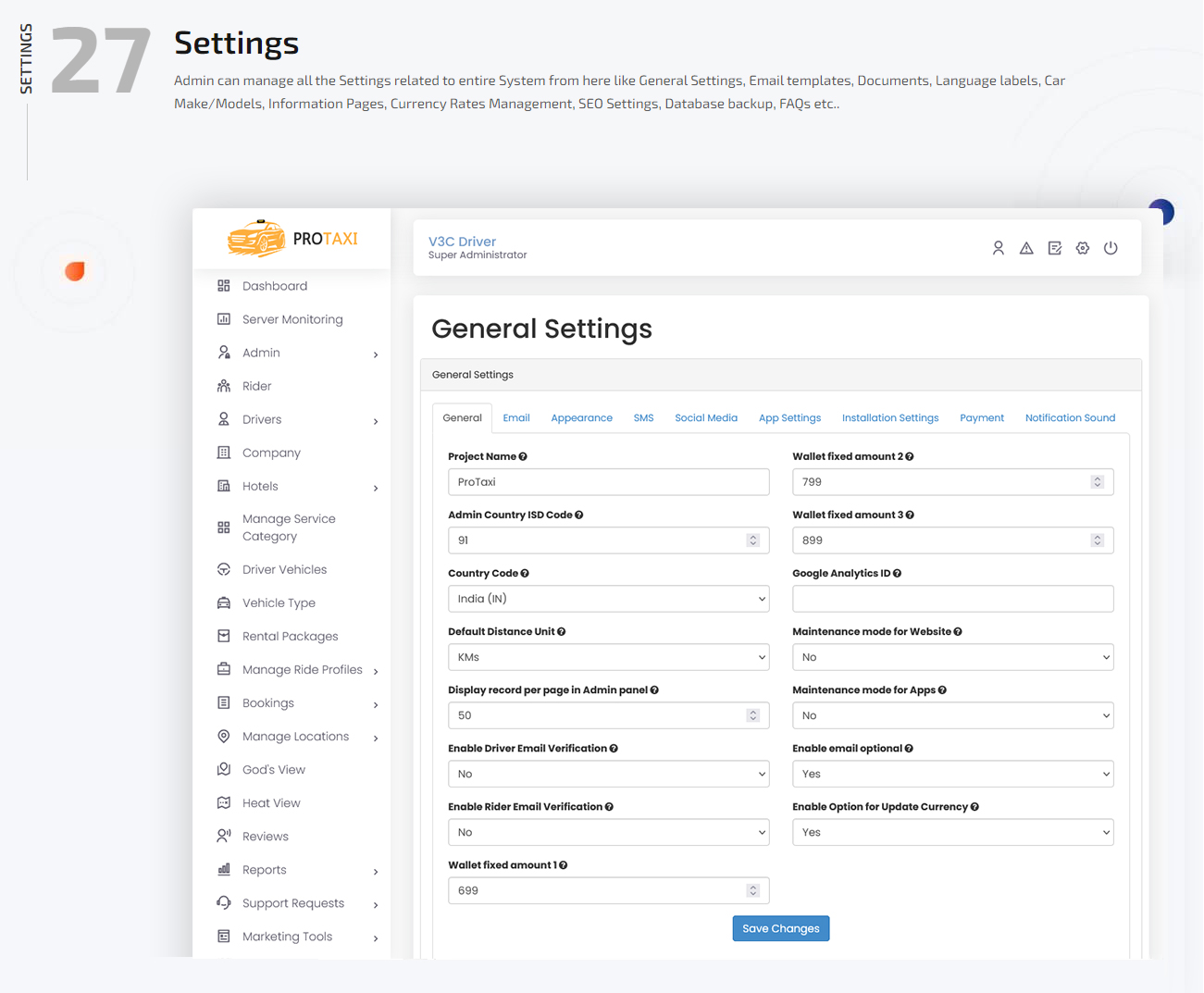Open the Dashboard sidebar icon
The width and height of the screenshot is (1204, 993).
click(x=224, y=286)
